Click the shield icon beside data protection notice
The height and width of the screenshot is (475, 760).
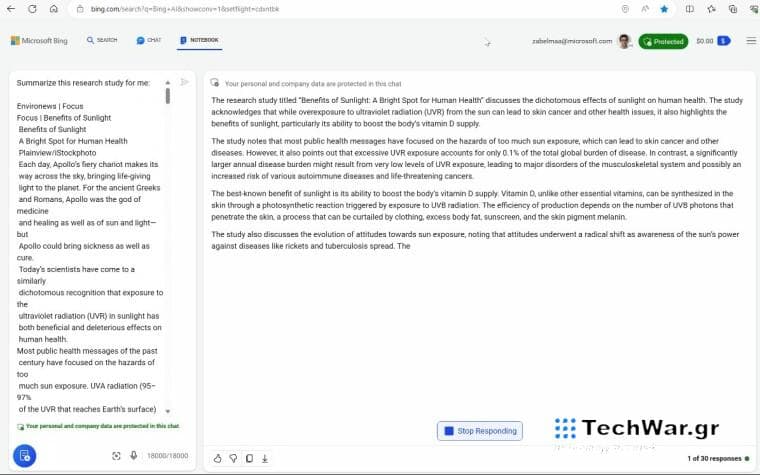coord(215,83)
